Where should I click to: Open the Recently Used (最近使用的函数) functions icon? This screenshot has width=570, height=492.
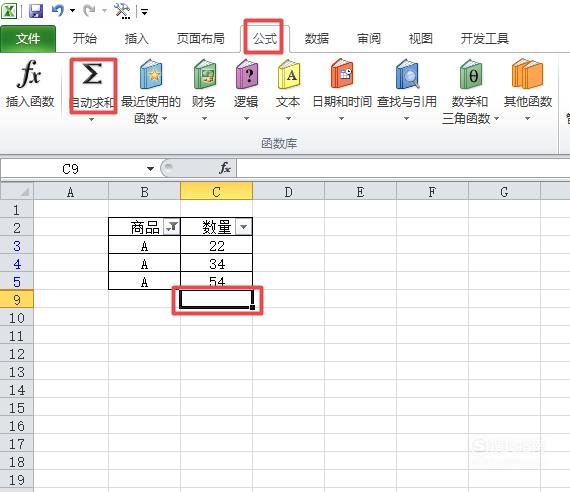click(x=151, y=74)
